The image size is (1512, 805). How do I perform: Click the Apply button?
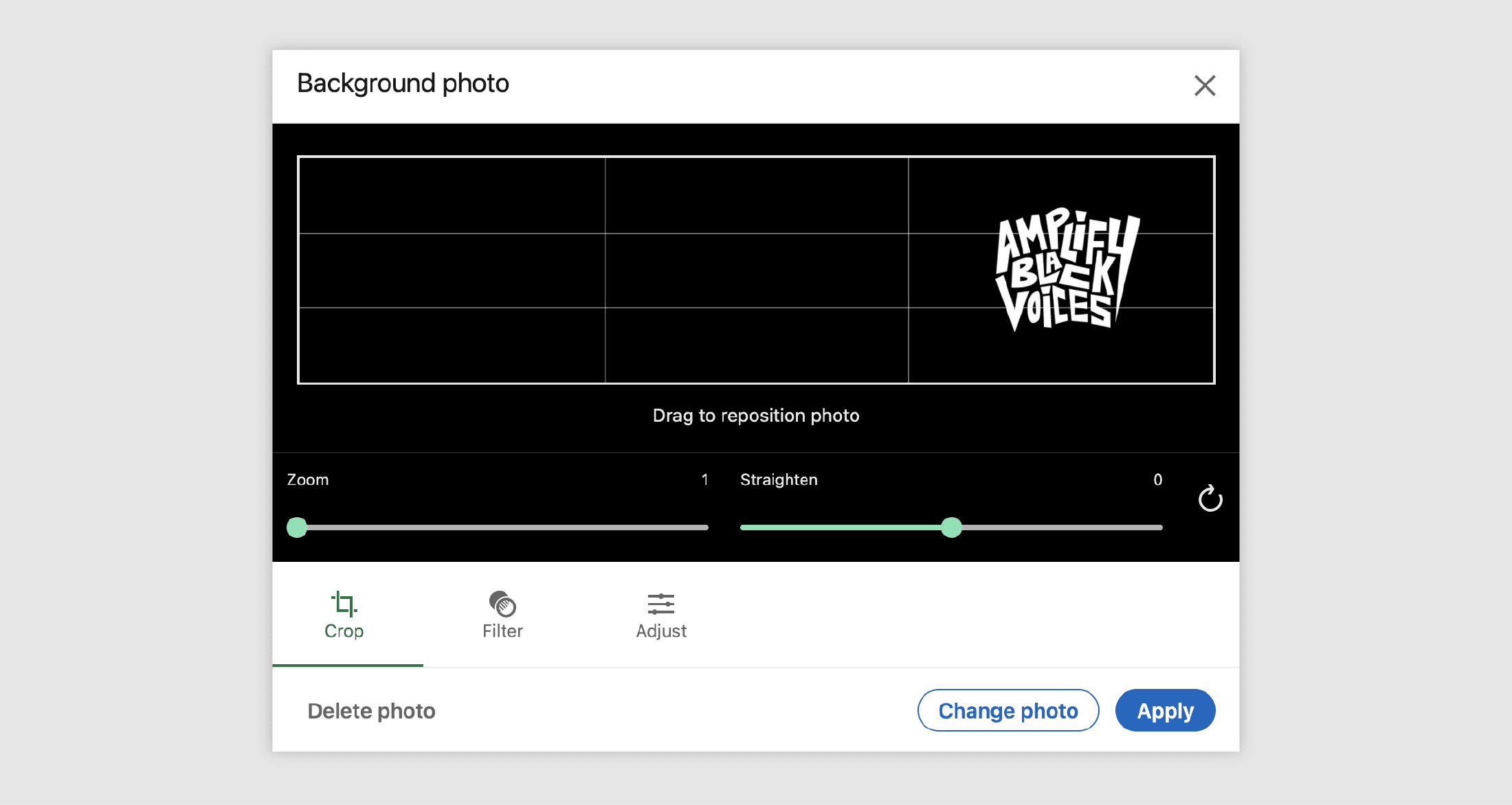1164,711
